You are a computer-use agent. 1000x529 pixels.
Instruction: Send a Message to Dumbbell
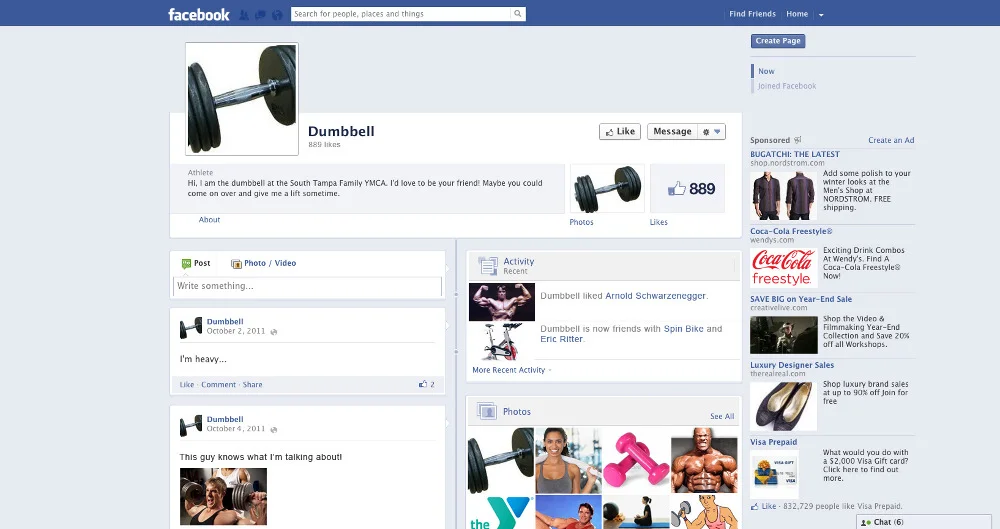pos(672,131)
